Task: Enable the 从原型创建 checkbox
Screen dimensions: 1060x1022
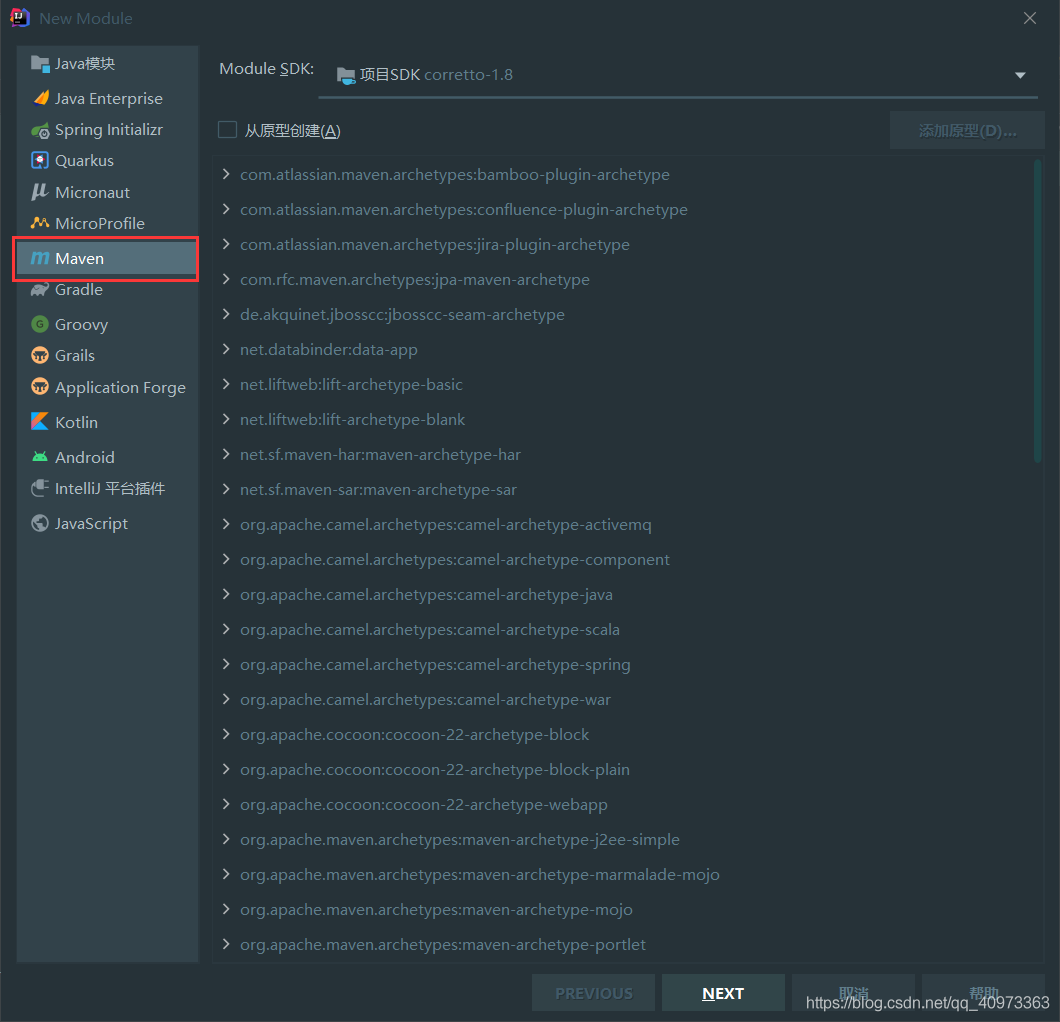Action: pyautogui.click(x=228, y=130)
